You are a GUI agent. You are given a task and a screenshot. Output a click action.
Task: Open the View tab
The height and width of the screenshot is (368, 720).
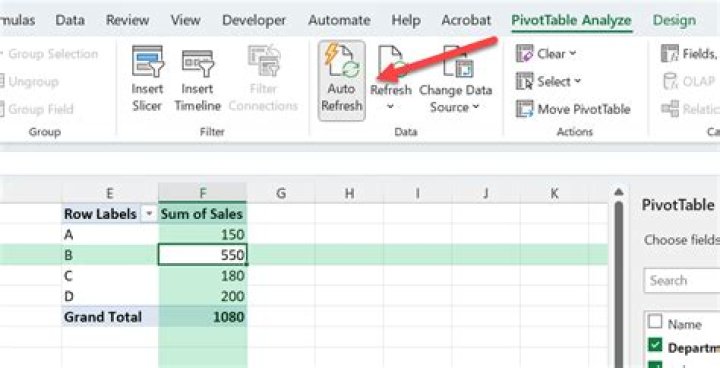pos(186,20)
